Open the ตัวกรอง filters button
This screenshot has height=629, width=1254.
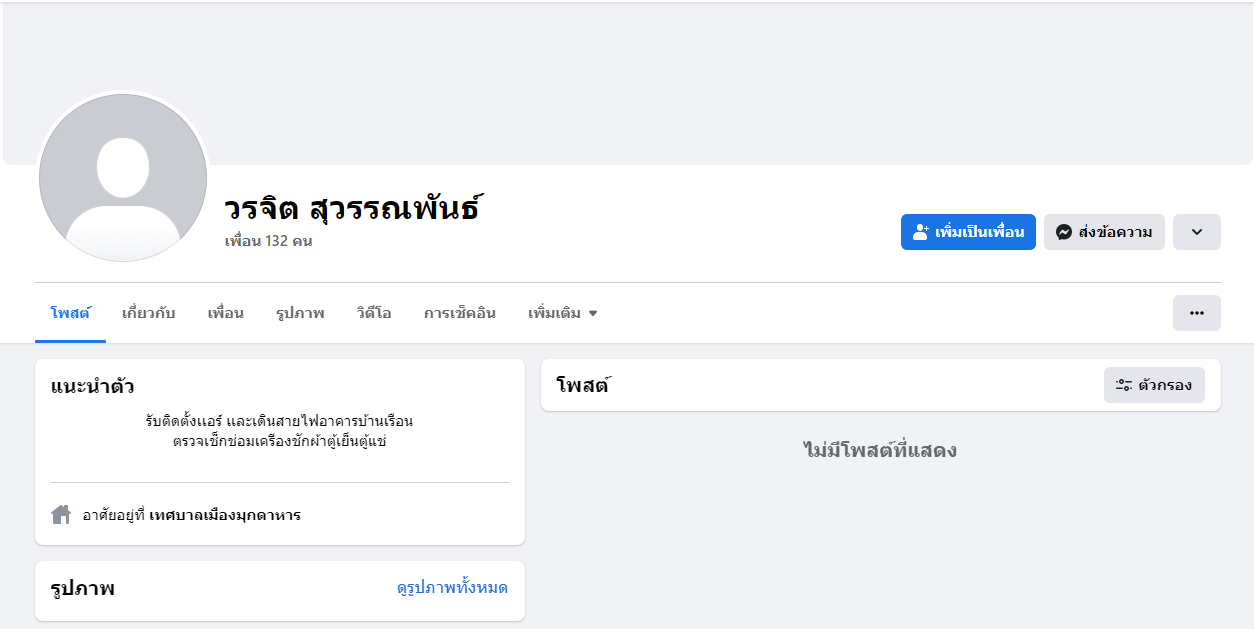click(1154, 385)
